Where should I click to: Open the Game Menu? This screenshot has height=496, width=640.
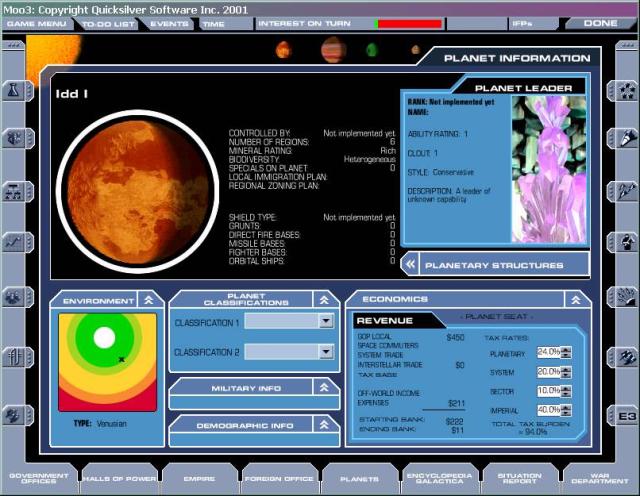click(x=37, y=24)
